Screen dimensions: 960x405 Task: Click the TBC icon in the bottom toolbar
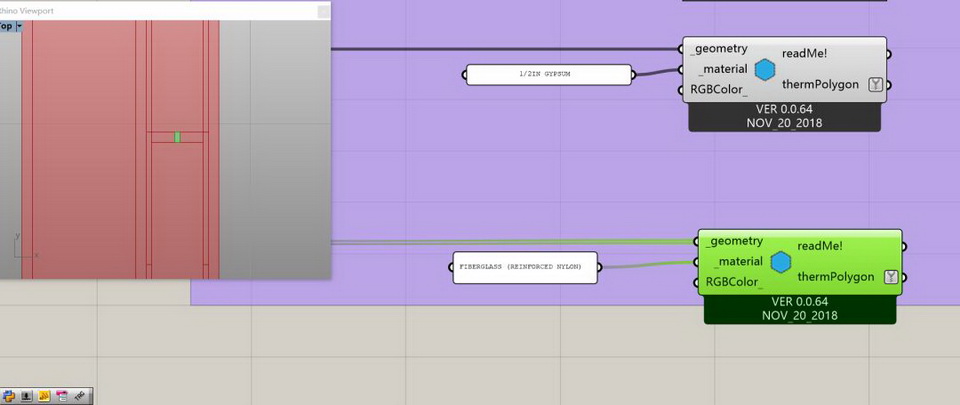(80, 396)
